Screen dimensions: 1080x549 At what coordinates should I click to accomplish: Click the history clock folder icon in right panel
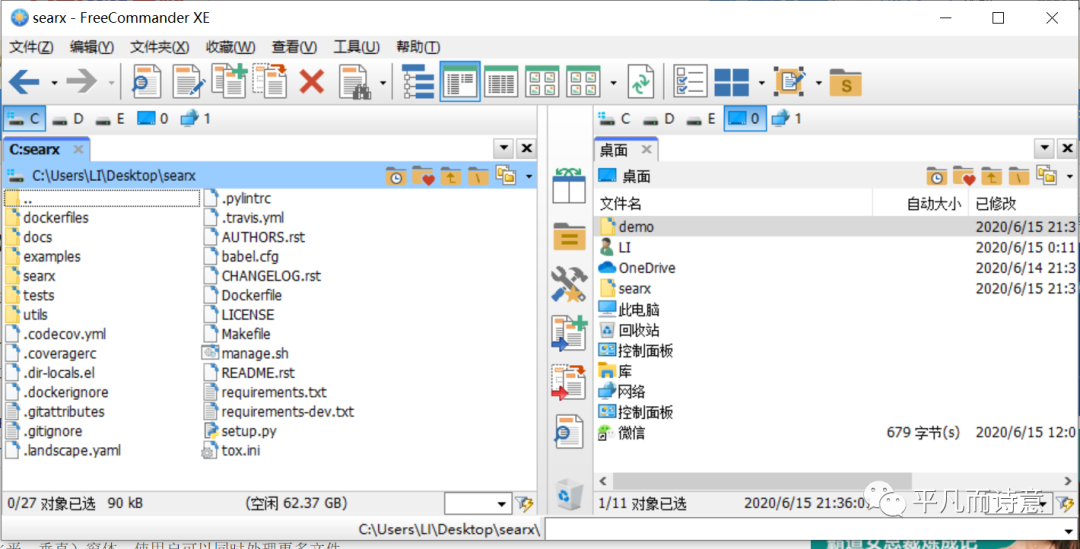936,176
